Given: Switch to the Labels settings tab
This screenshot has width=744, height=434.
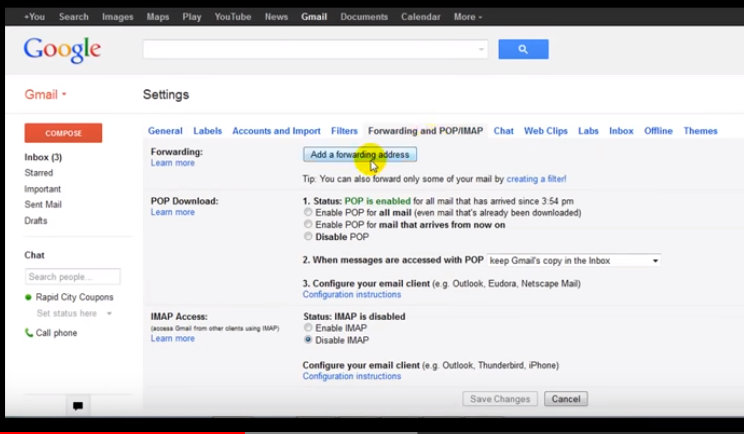Looking at the screenshot, I should (x=207, y=131).
